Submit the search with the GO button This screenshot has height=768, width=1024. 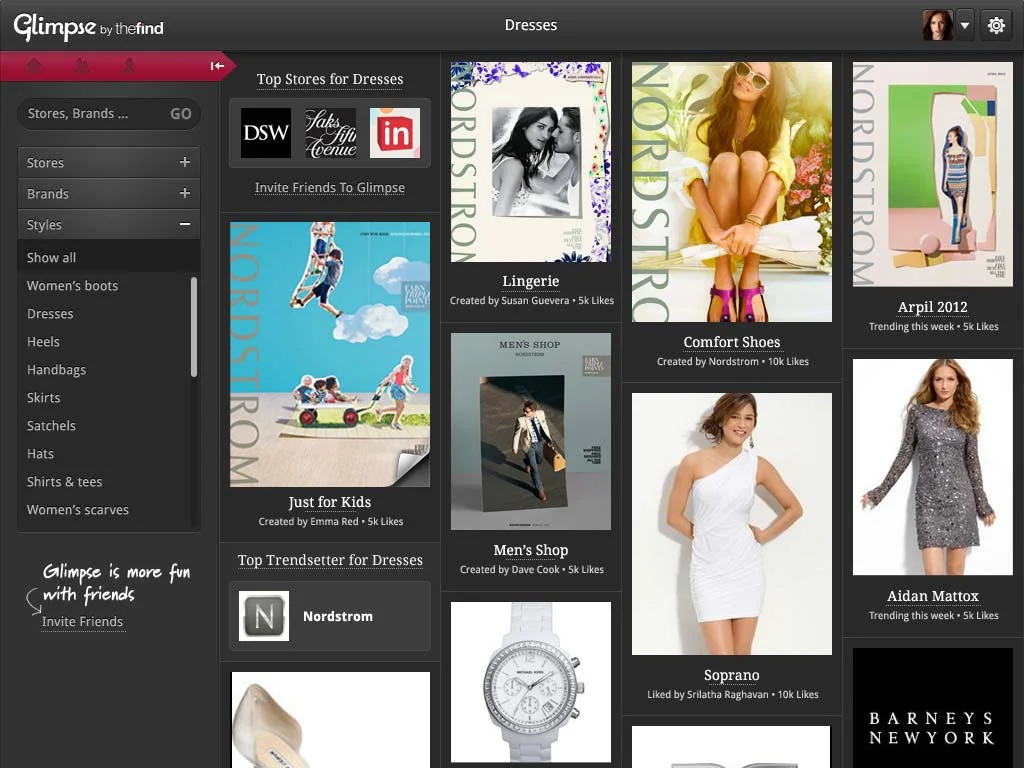181,114
